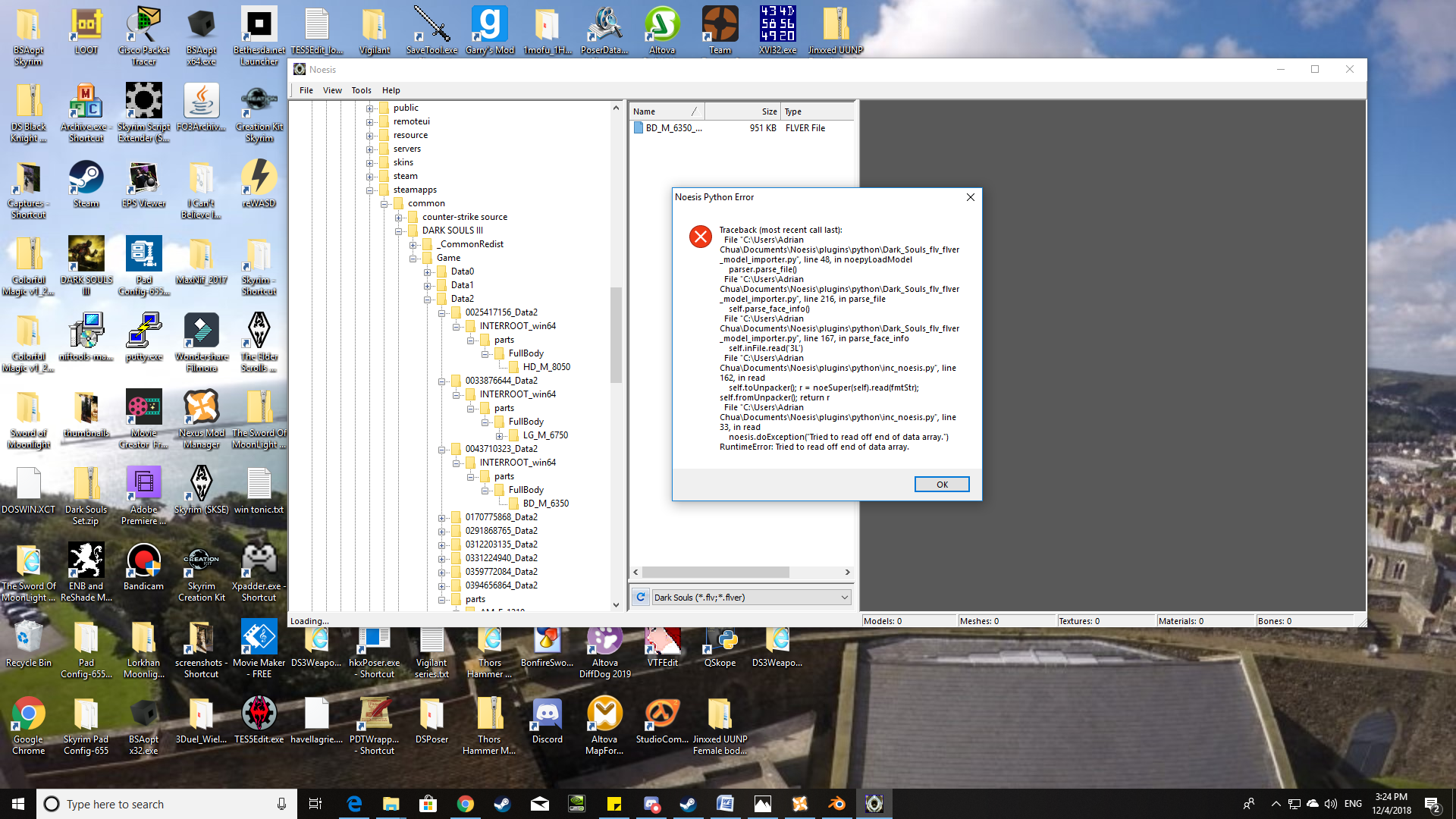
Task: Expand the counter-strike source tree node
Action: click(x=399, y=218)
